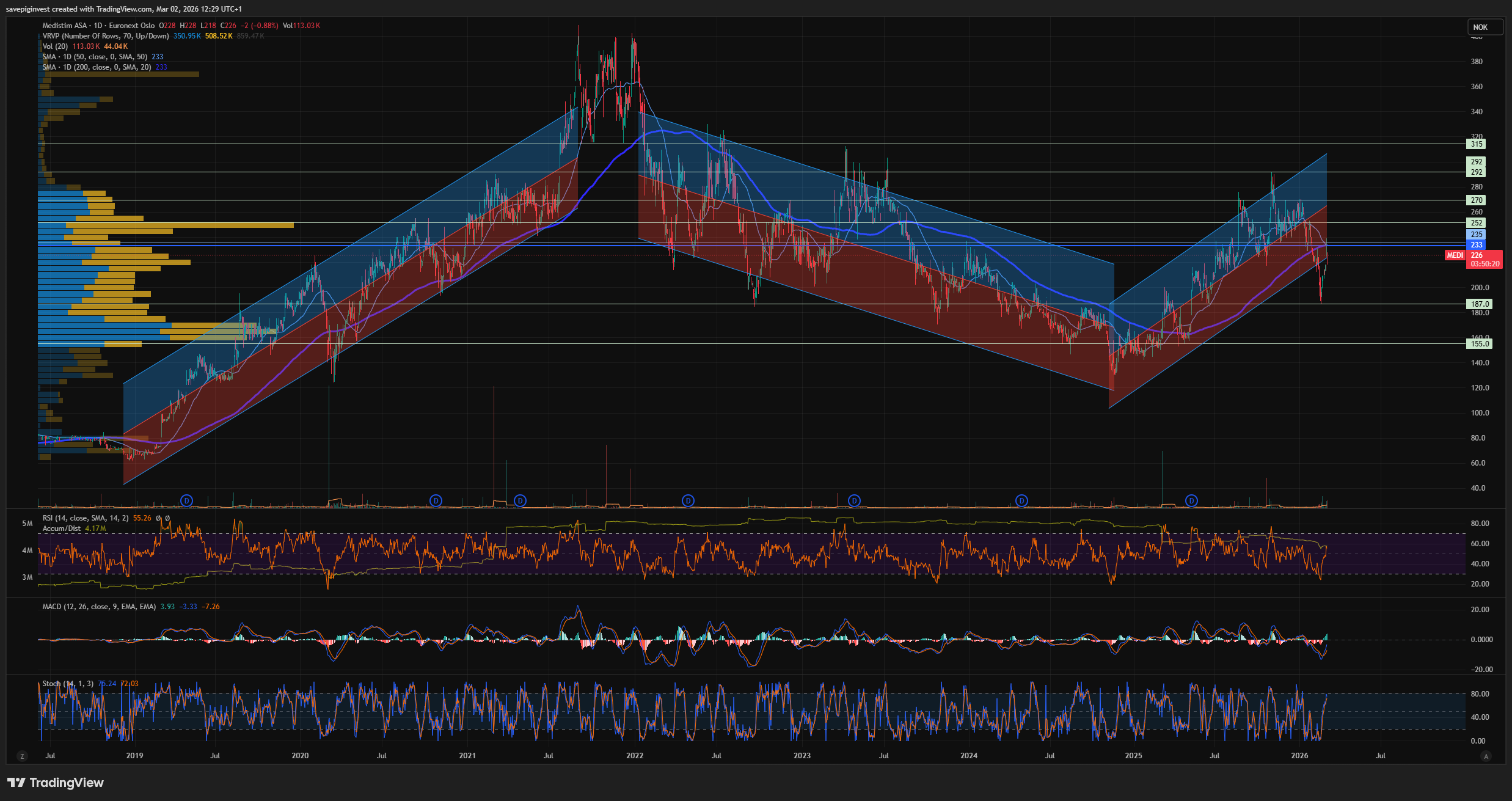1512x801 pixels.
Task: Click the dividend marker in spring 2025
Action: tap(1191, 500)
